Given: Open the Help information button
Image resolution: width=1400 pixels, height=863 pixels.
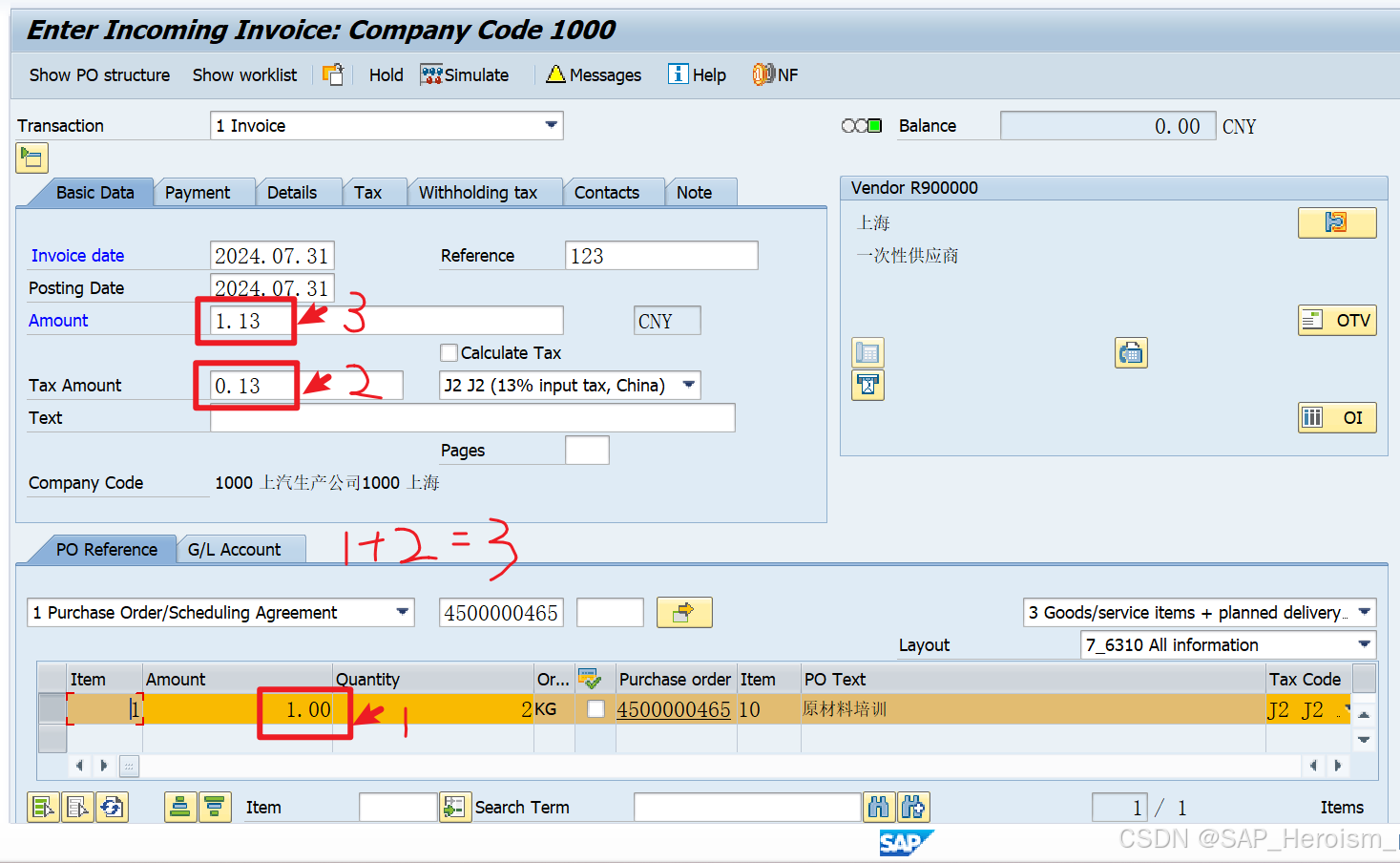Looking at the screenshot, I should point(698,74).
